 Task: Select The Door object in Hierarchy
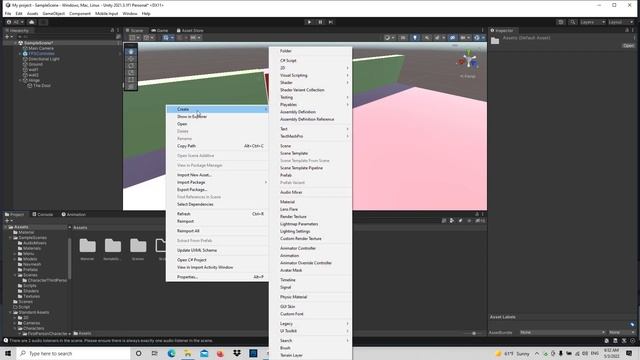pos(42,86)
